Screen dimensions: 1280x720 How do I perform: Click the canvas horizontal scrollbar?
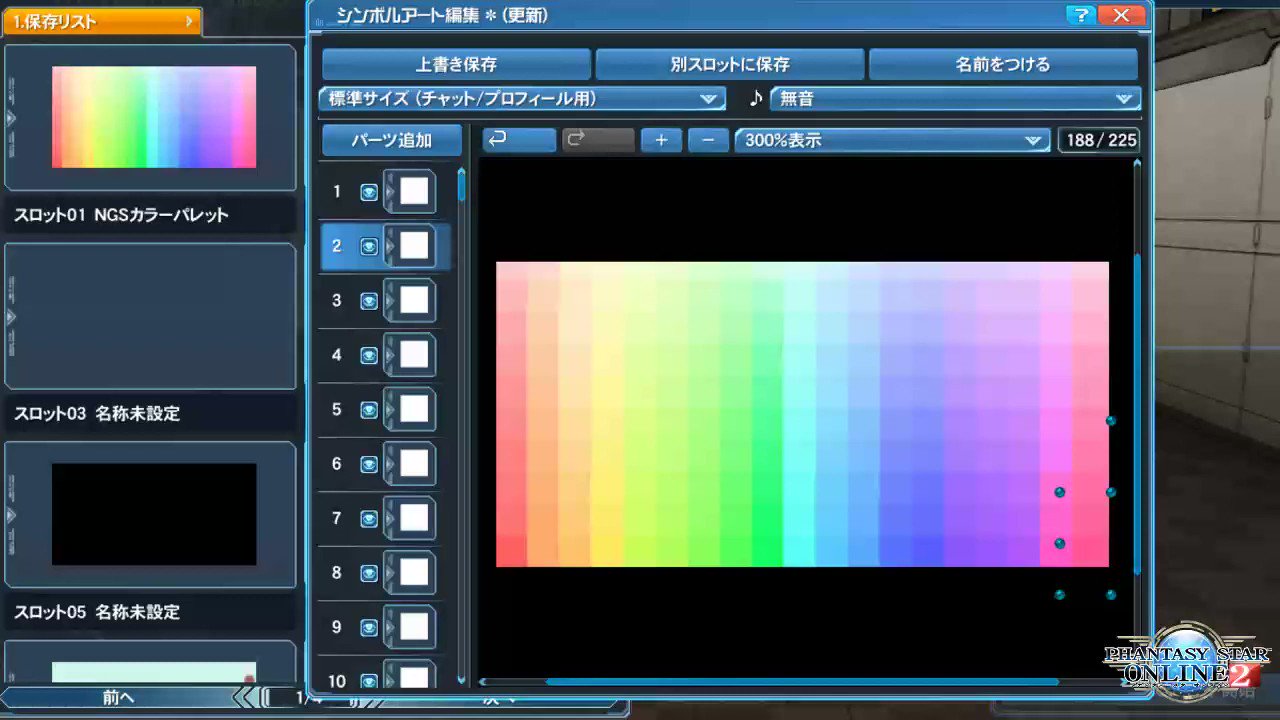point(802,682)
